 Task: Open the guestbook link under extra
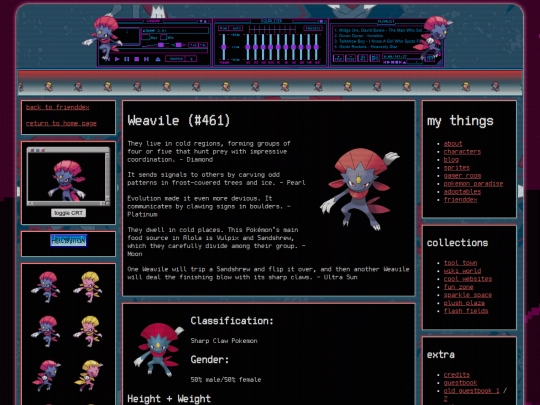460,383
